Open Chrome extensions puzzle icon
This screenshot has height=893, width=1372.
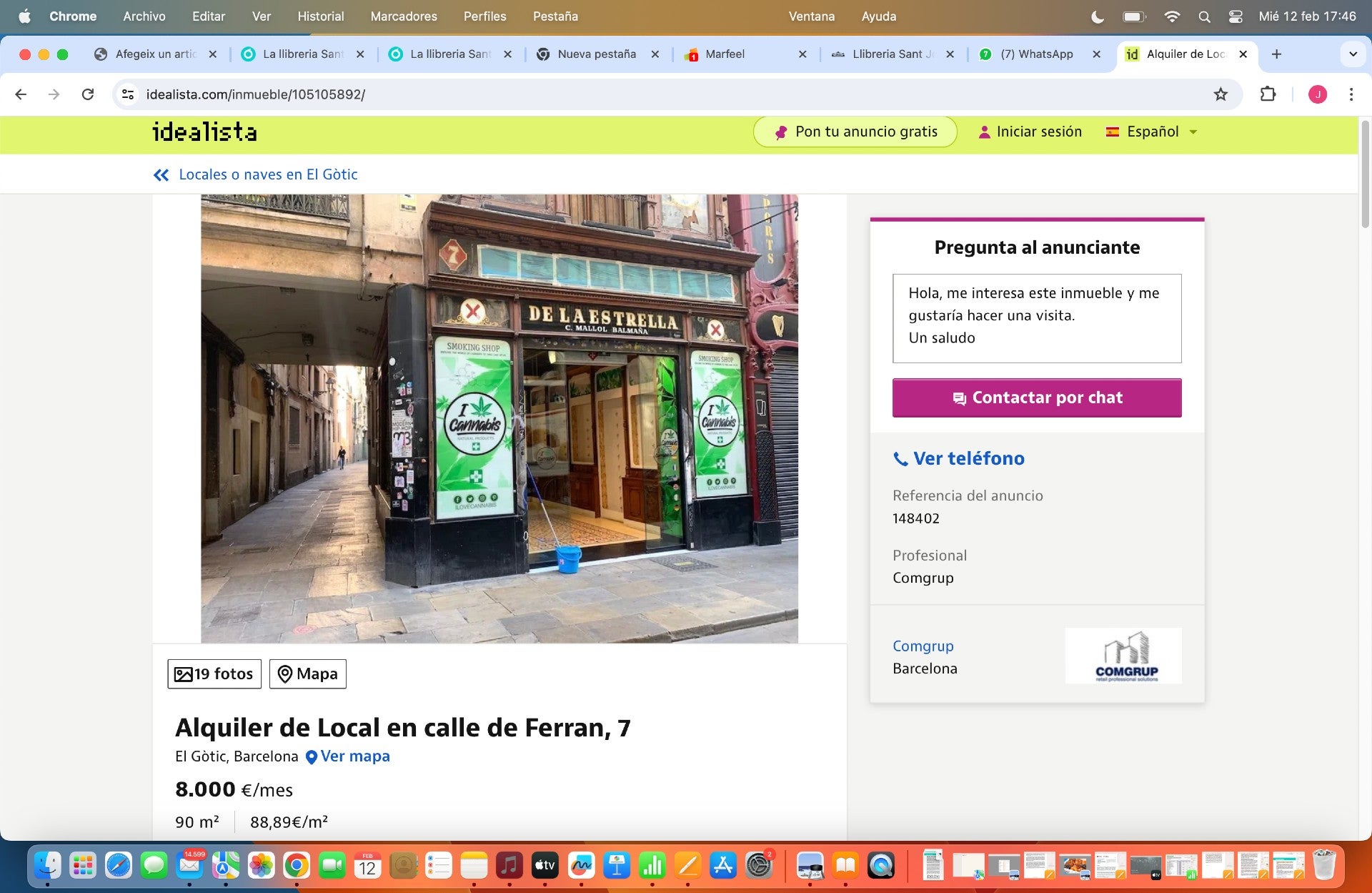[1268, 94]
